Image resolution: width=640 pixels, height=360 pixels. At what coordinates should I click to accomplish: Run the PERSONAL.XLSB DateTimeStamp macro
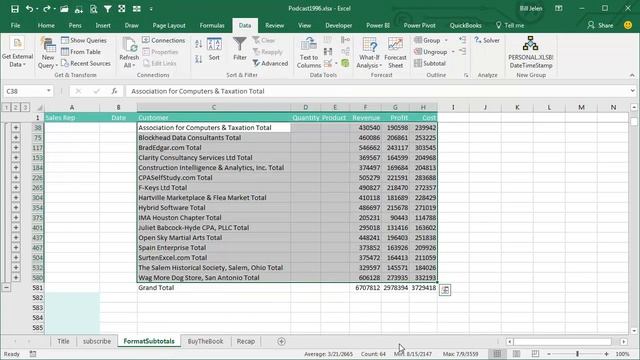pos(531,52)
